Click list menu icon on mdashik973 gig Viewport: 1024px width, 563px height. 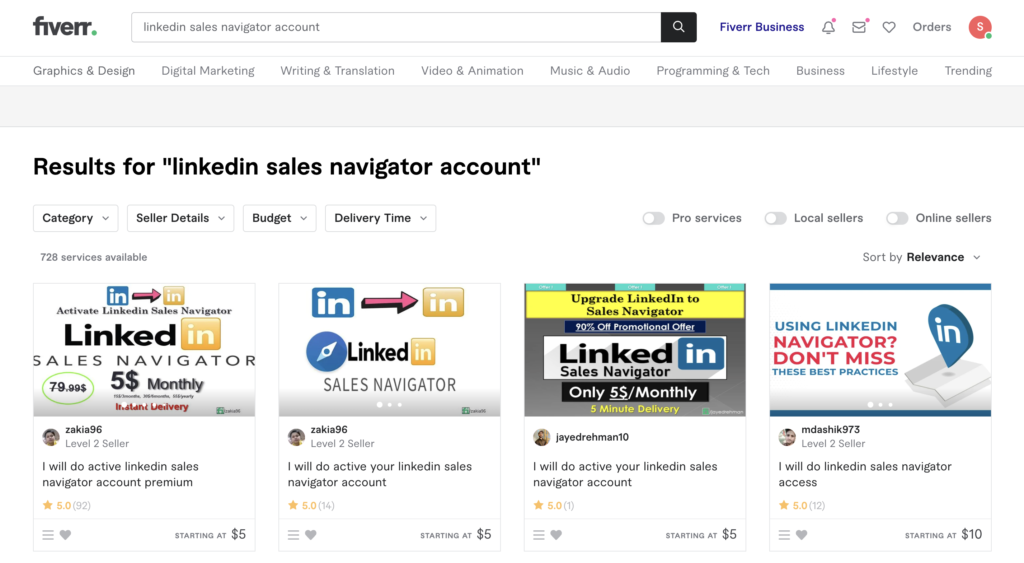click(784, 535)
